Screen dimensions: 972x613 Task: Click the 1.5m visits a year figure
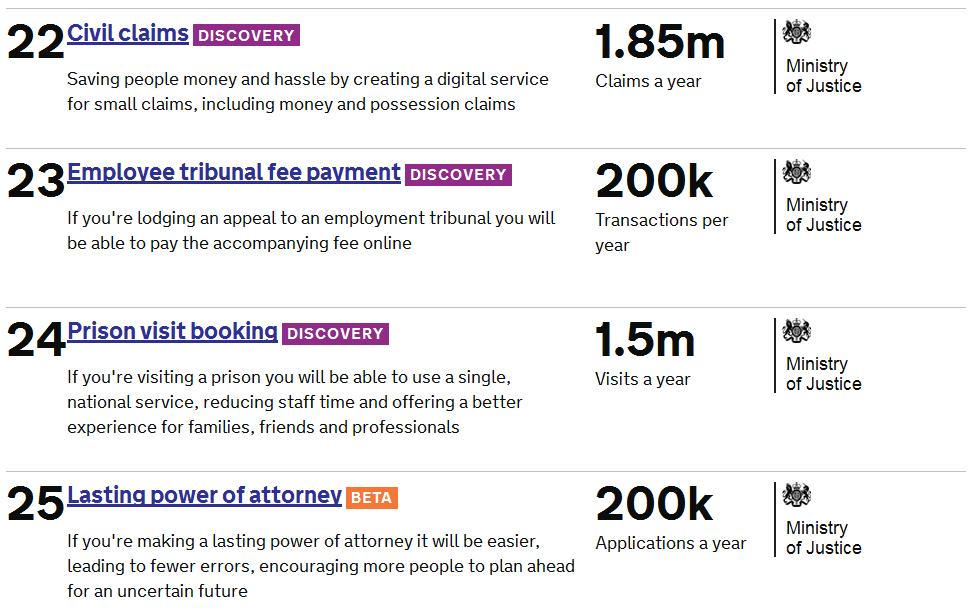645,340
